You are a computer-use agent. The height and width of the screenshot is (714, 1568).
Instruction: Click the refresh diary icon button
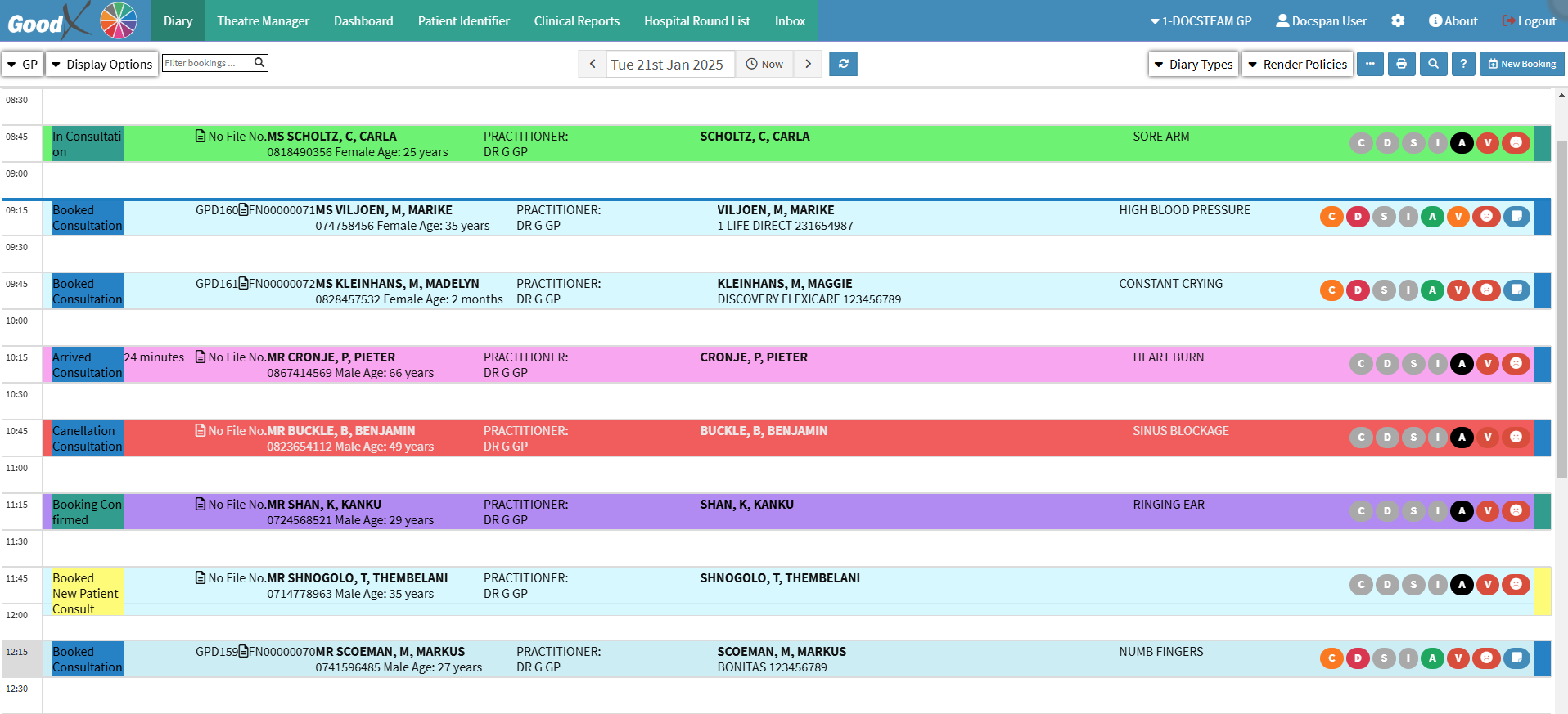843,64
